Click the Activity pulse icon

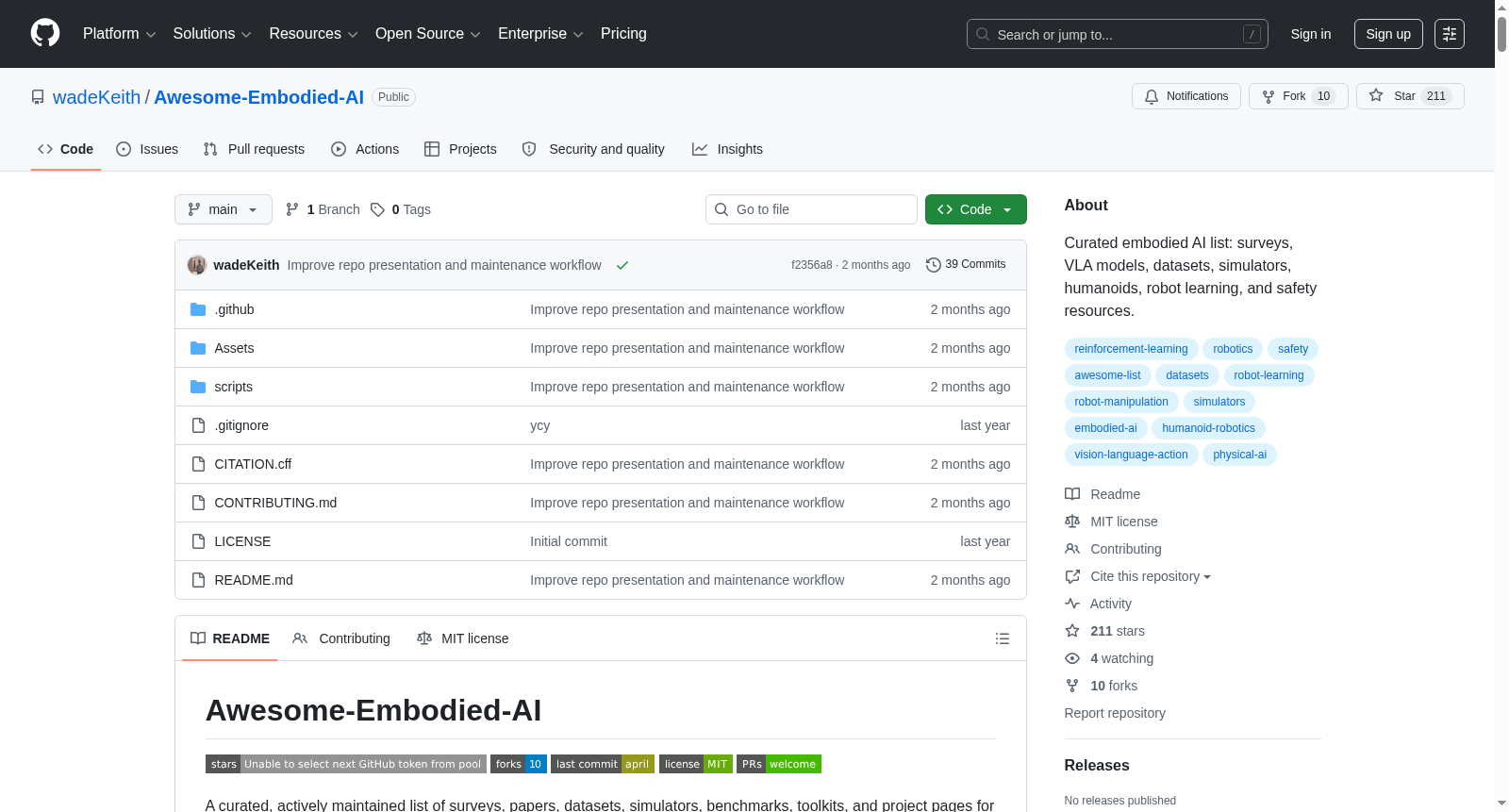[x=1072, y=604]
